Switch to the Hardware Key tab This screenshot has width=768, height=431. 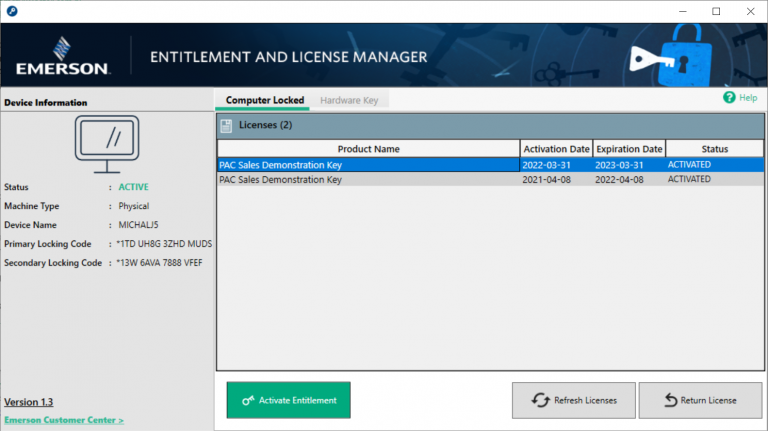point(348,100)
